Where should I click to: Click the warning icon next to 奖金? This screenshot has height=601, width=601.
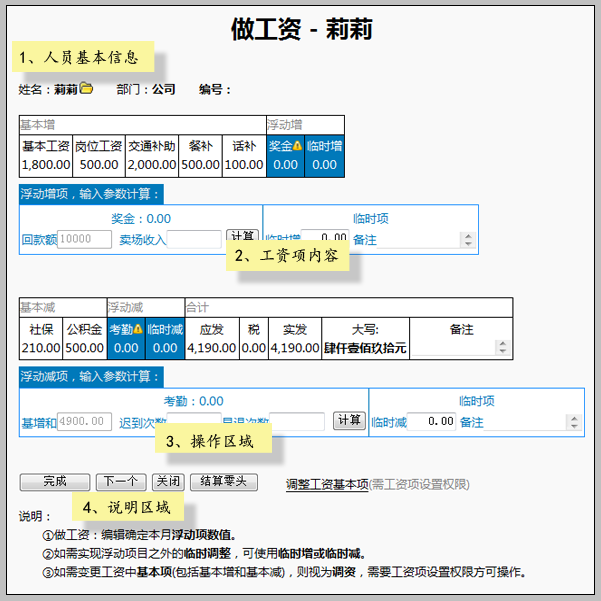click(x=297, y=146)
